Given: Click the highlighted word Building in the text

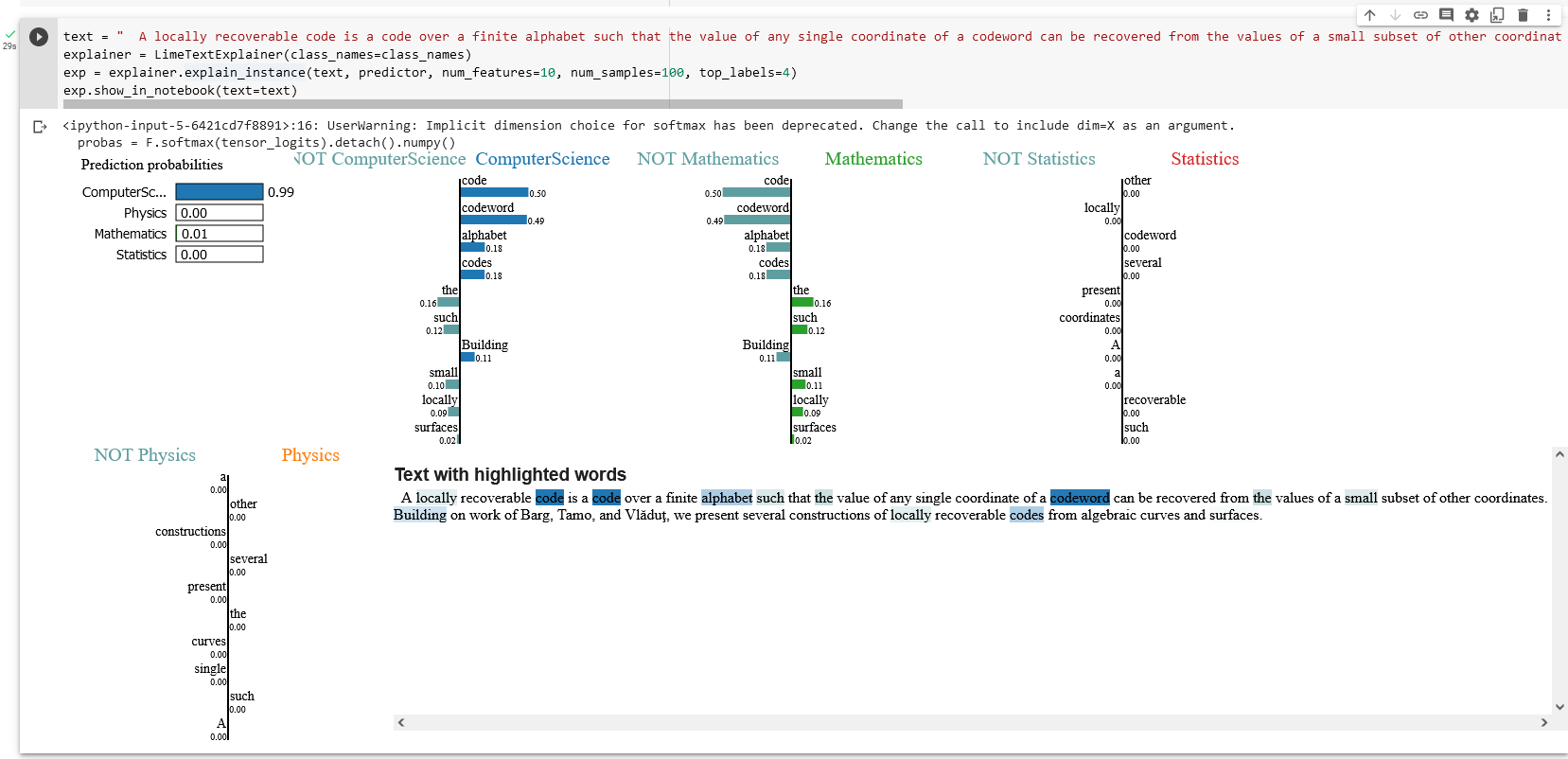Looking at the screenshot, I should click(420, 515).
